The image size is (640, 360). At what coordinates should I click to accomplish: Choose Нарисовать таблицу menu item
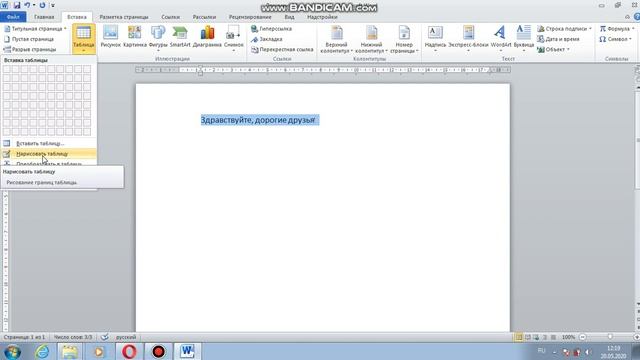(x=49, y=154)
